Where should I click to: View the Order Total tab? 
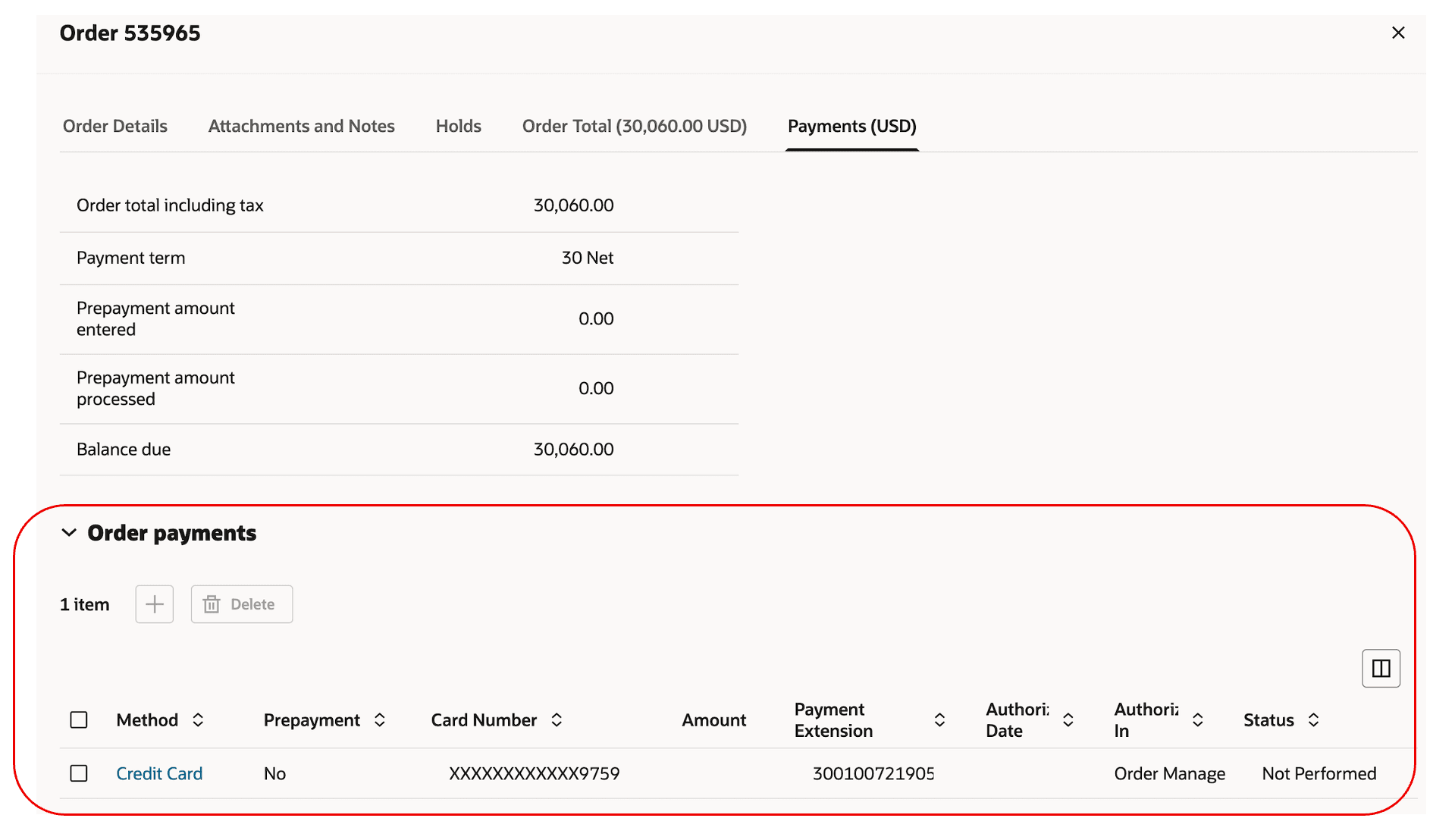(634, 126)
